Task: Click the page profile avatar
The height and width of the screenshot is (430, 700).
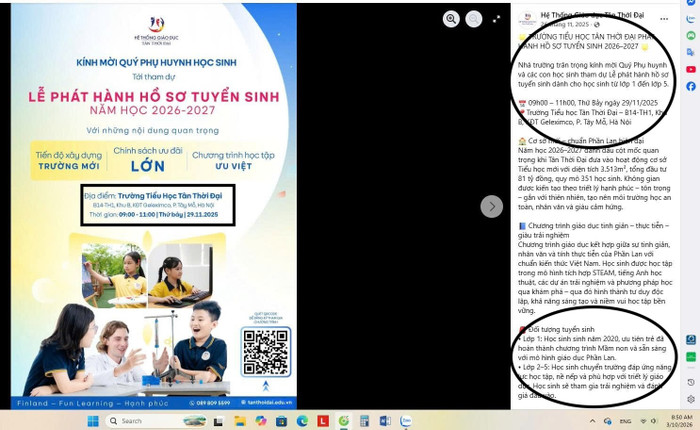Action: click(528, 19)
